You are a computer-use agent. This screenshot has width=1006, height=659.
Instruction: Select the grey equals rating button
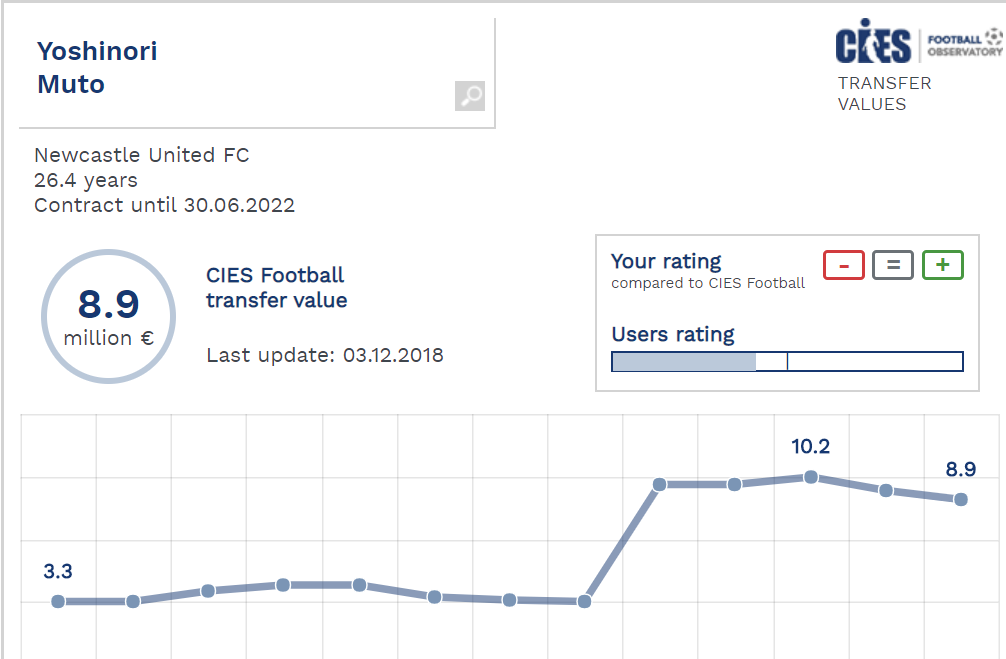[893, 266]
